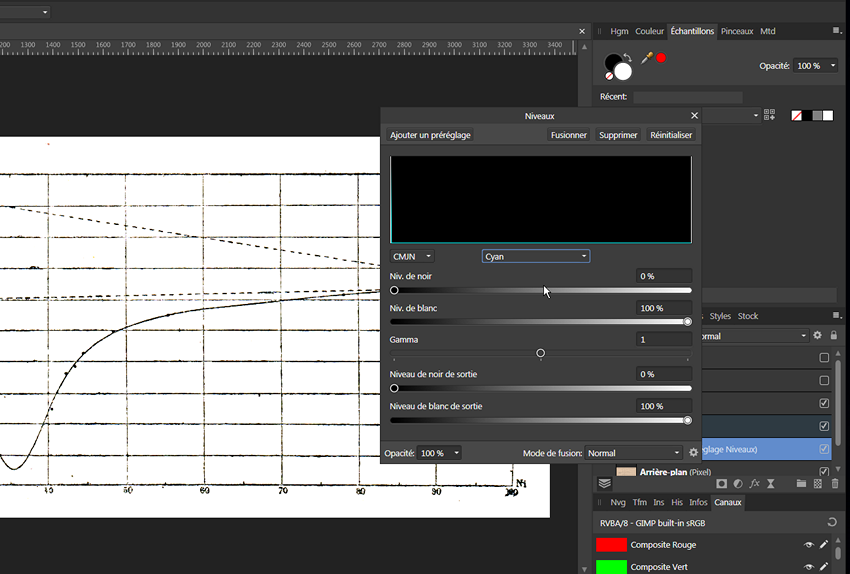The image size is (850, 574).
Task: Close the Niveaux dialog
Action: (694, 115)
